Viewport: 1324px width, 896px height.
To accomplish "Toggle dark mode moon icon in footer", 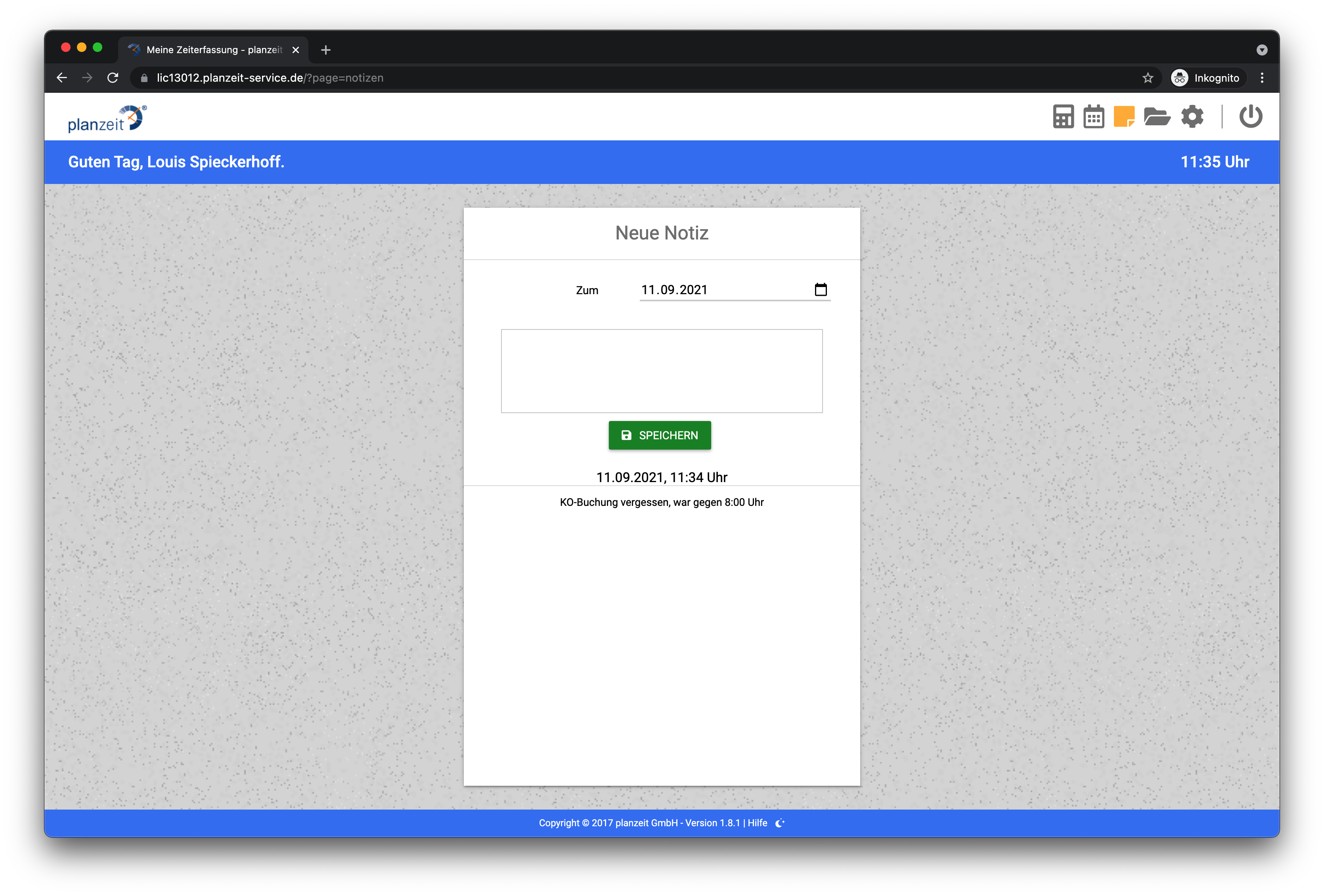I will (x=780, y=823).
